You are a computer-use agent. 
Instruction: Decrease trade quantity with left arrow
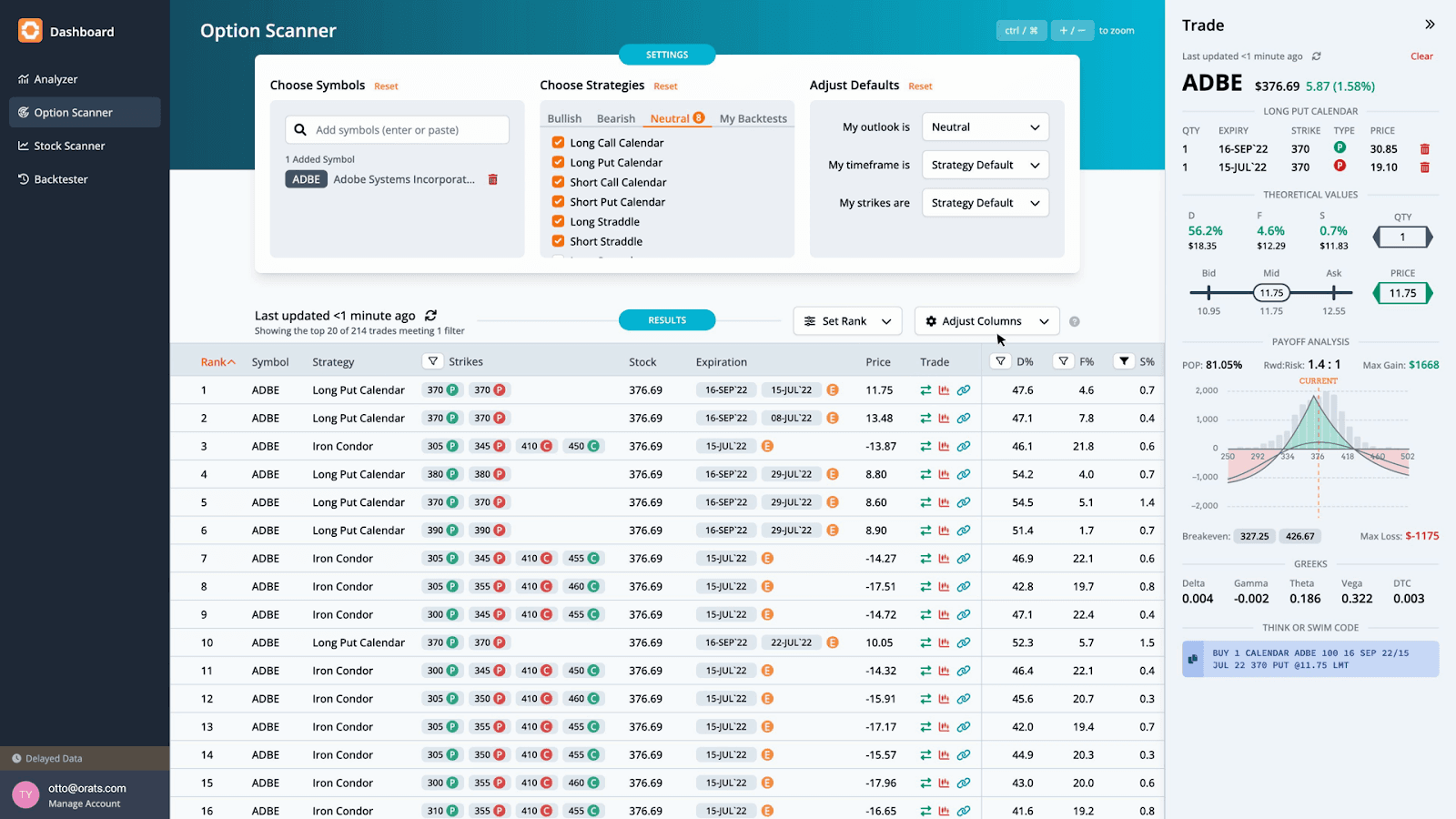[1376, 238]
